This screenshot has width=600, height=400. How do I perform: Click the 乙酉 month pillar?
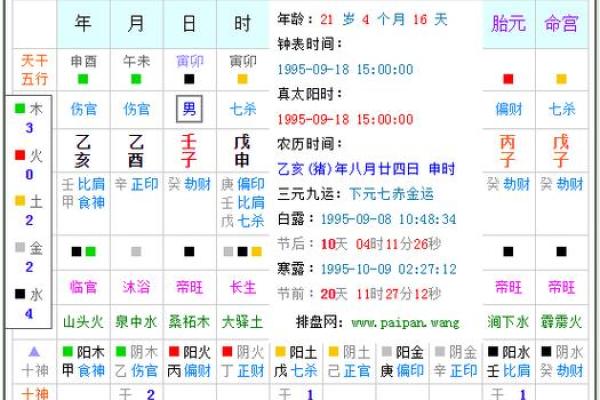[x=136, y=151]
